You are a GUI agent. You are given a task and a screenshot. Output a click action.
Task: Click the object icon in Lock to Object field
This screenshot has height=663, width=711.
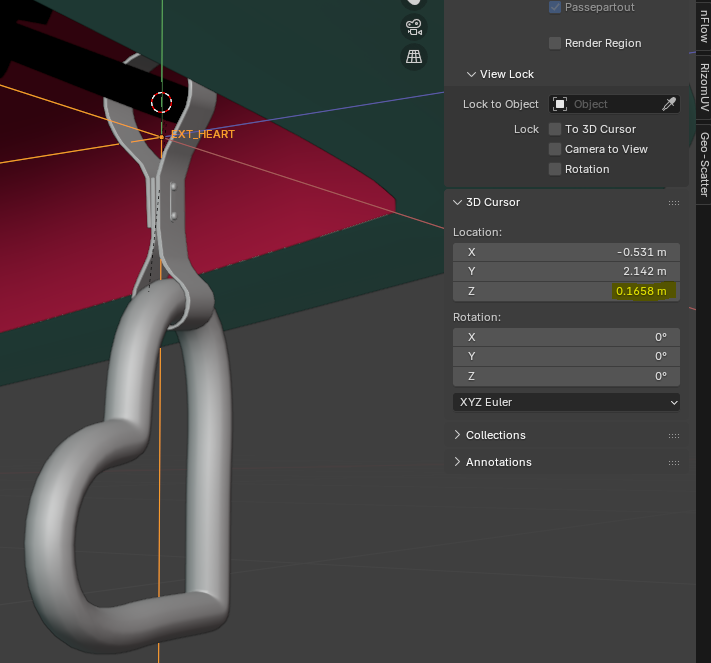tap(561, 104)
